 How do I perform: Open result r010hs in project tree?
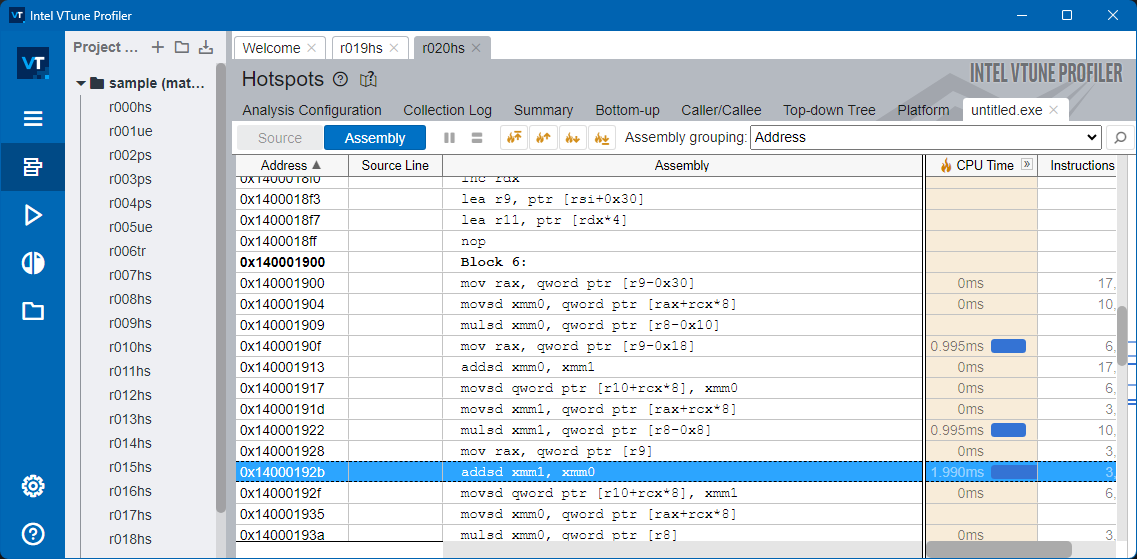(130, 347)
